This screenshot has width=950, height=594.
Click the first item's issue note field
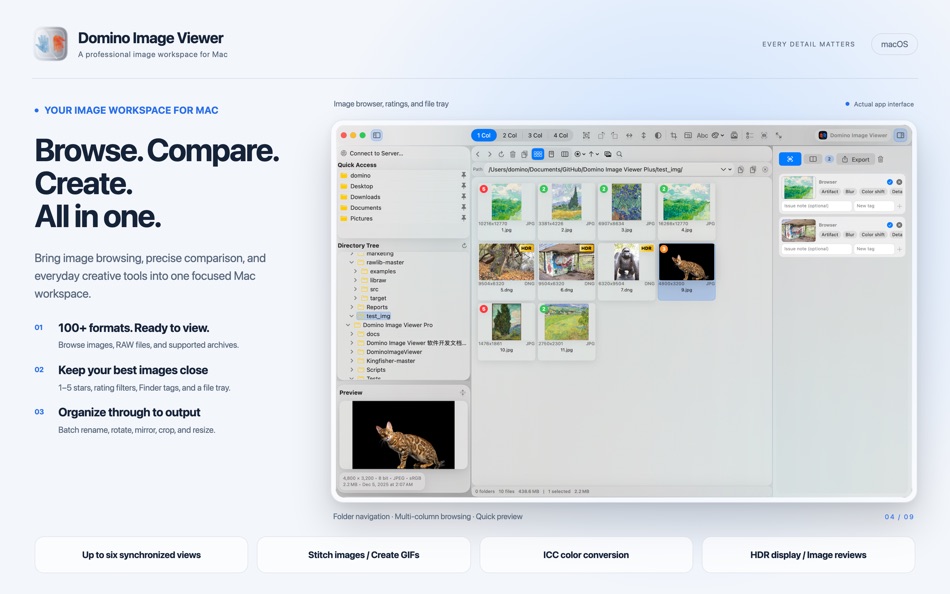pos(816,206)
